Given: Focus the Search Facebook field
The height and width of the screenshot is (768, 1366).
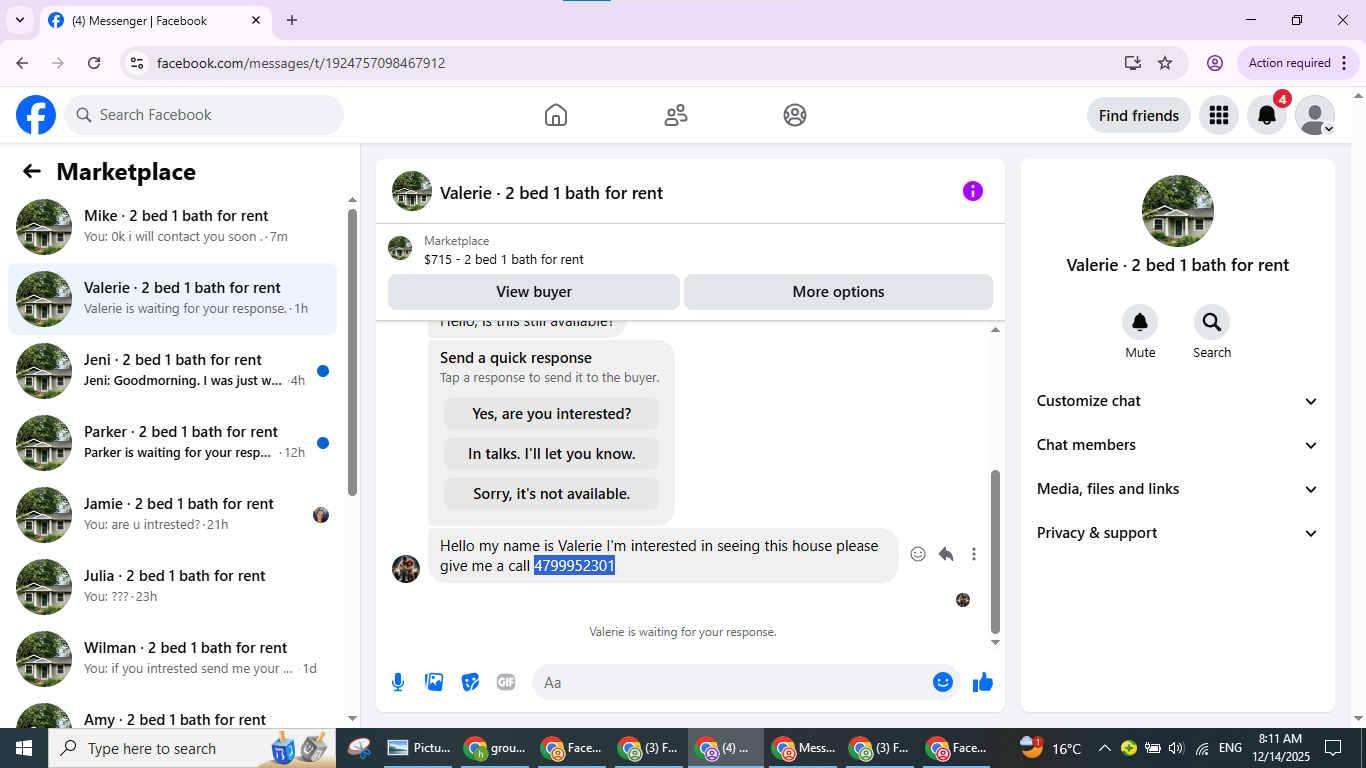Looking at the screenshot, I should click(204, 115).
